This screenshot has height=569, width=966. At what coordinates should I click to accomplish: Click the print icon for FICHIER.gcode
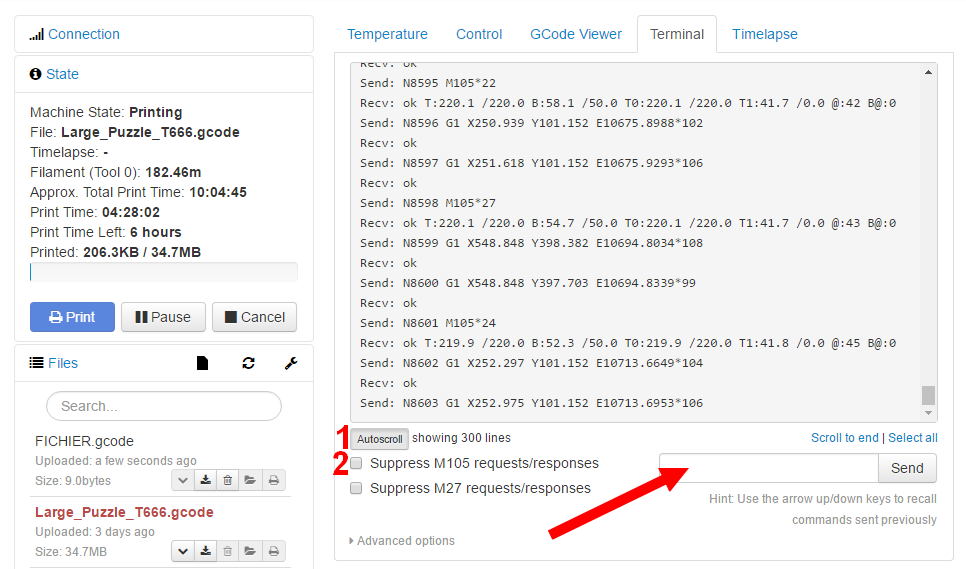274,480
